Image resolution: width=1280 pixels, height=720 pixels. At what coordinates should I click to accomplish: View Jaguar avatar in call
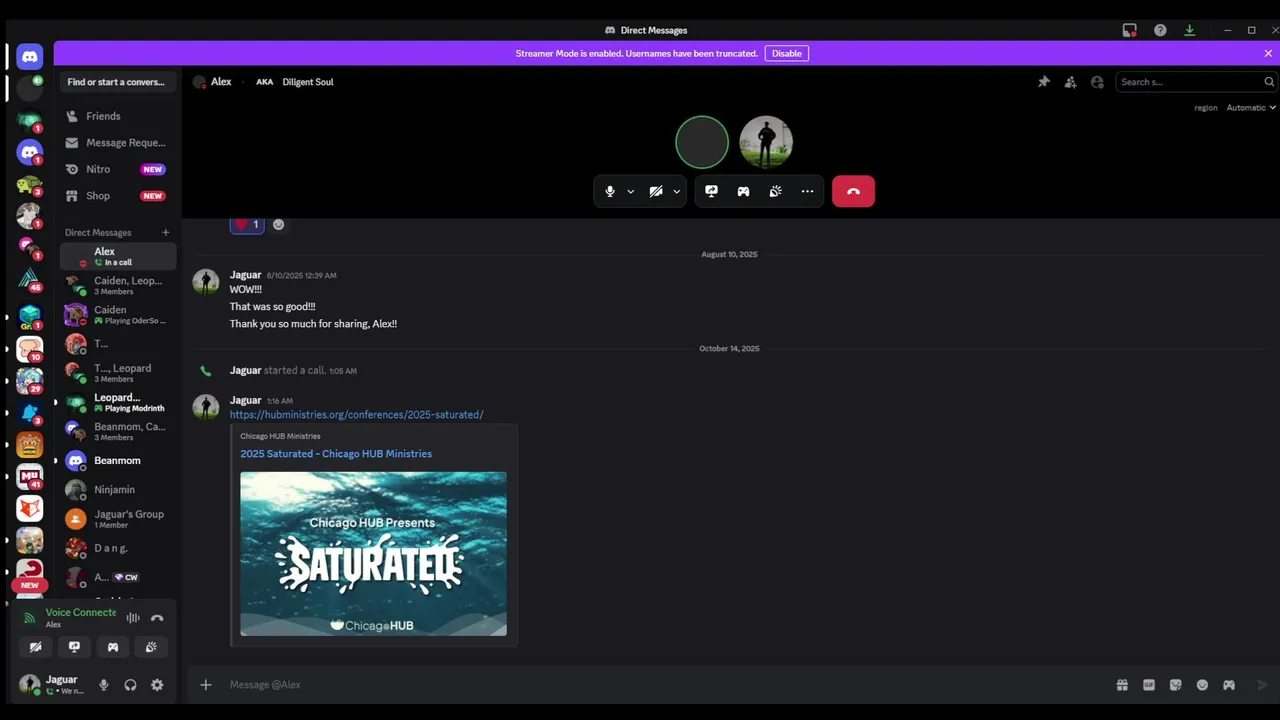[766, 142]
